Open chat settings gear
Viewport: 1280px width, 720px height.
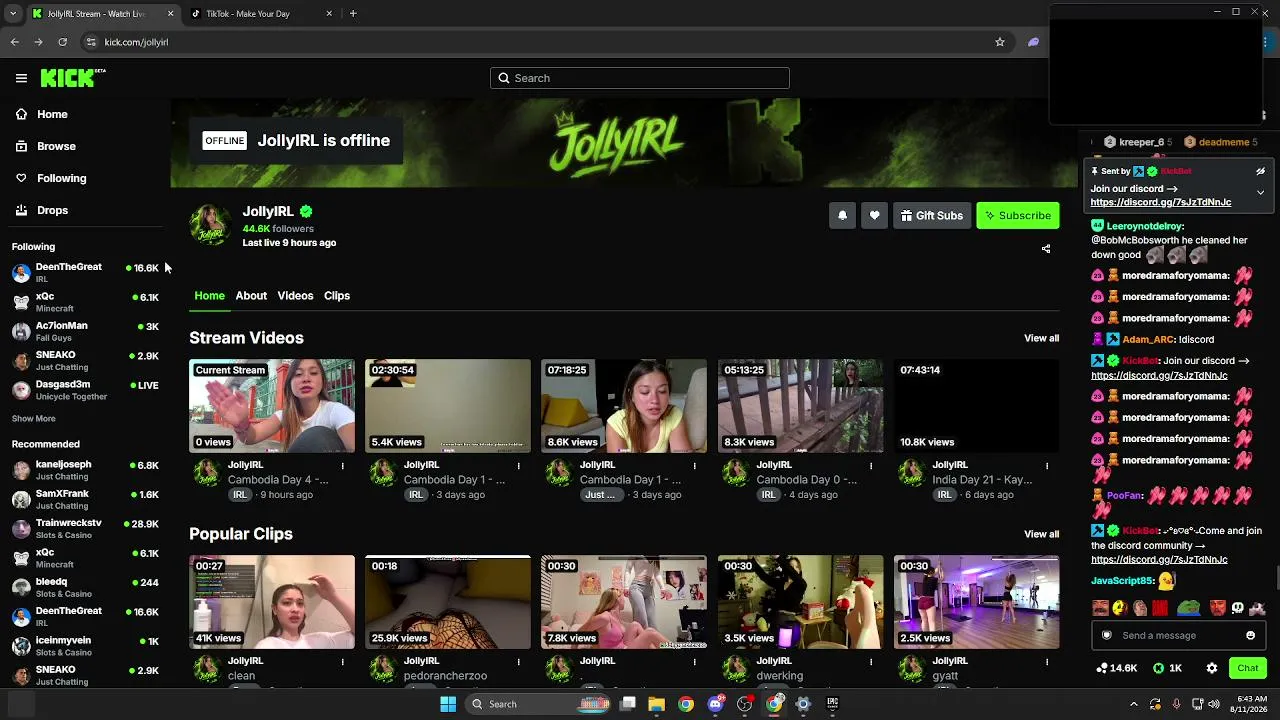coord(1212,668)
